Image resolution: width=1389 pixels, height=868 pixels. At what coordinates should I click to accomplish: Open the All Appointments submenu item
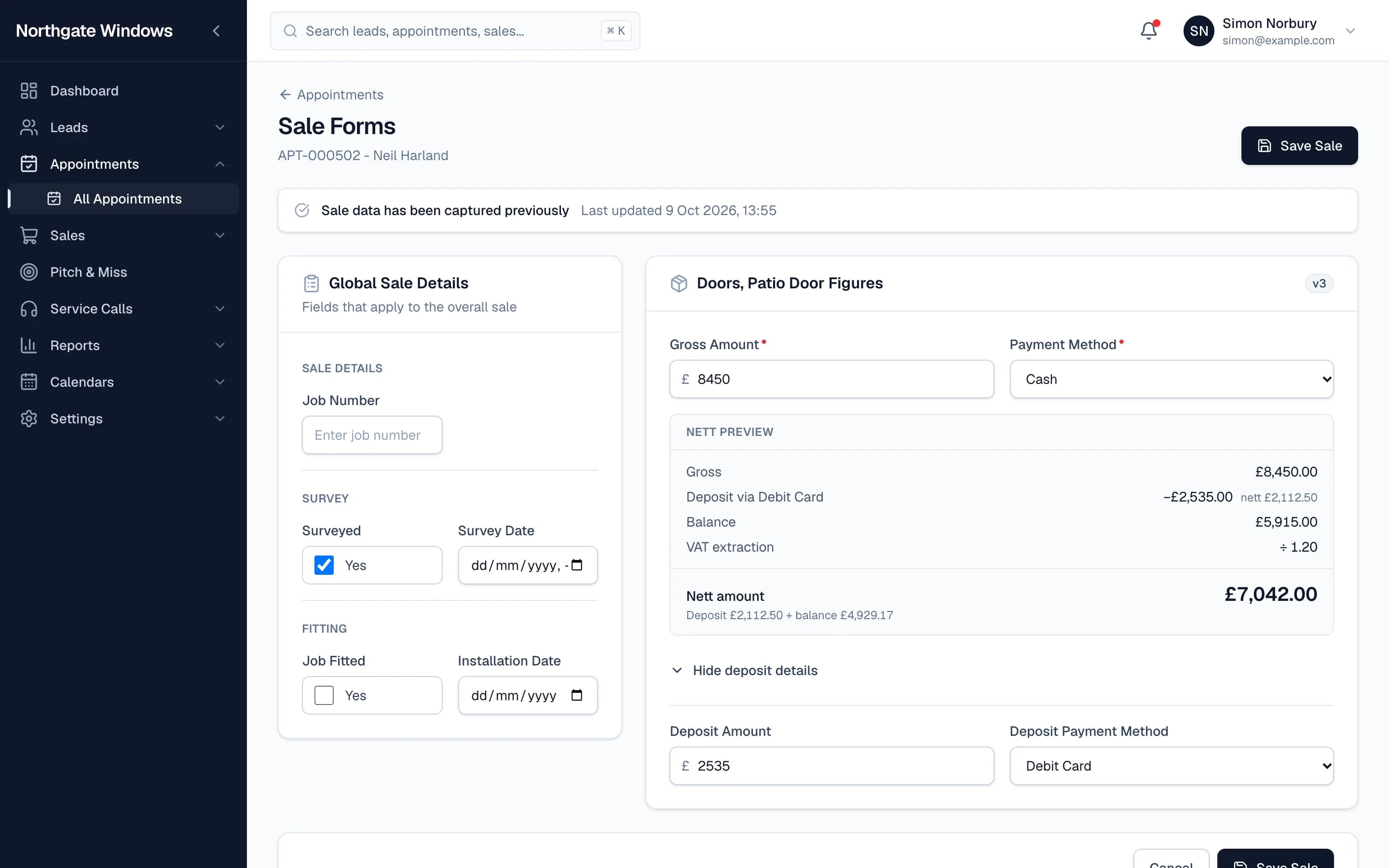click(123, 199)
